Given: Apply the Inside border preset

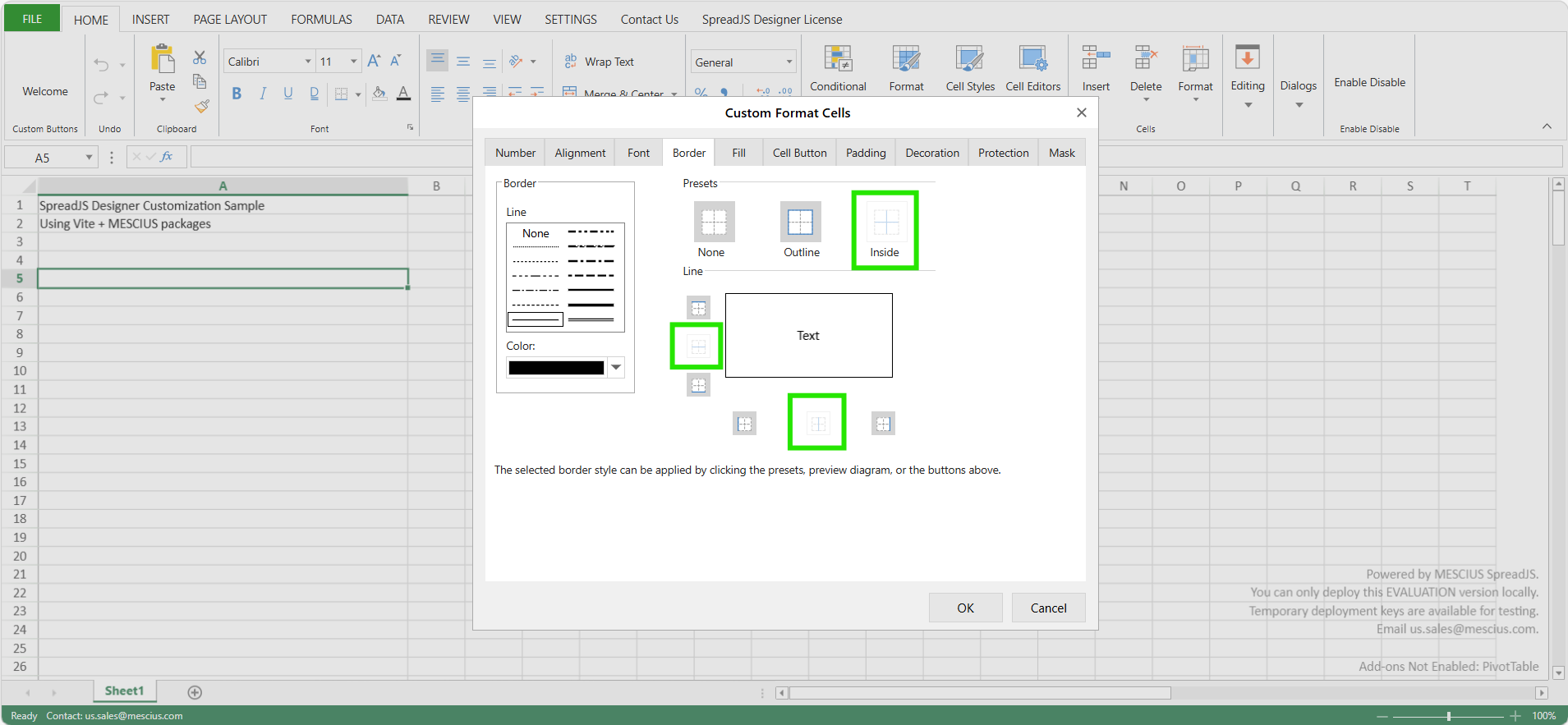Looking at the screenshot, I should click(886, 222).
